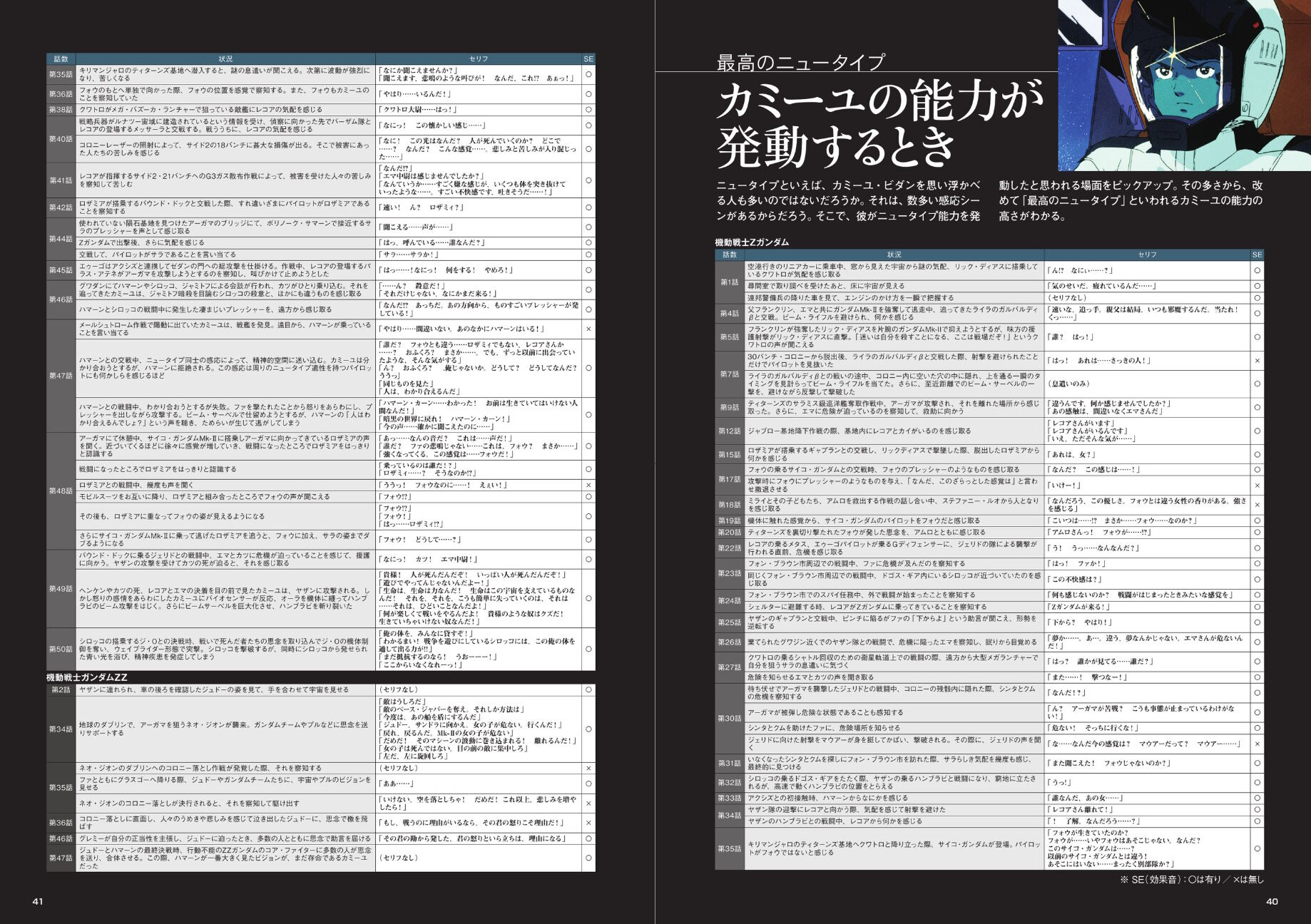Image resolution: width=1311 pixels, height=924 pixels.
Task: Click the line '「やはり……いるんだ！」'
Action: point(417,94)
